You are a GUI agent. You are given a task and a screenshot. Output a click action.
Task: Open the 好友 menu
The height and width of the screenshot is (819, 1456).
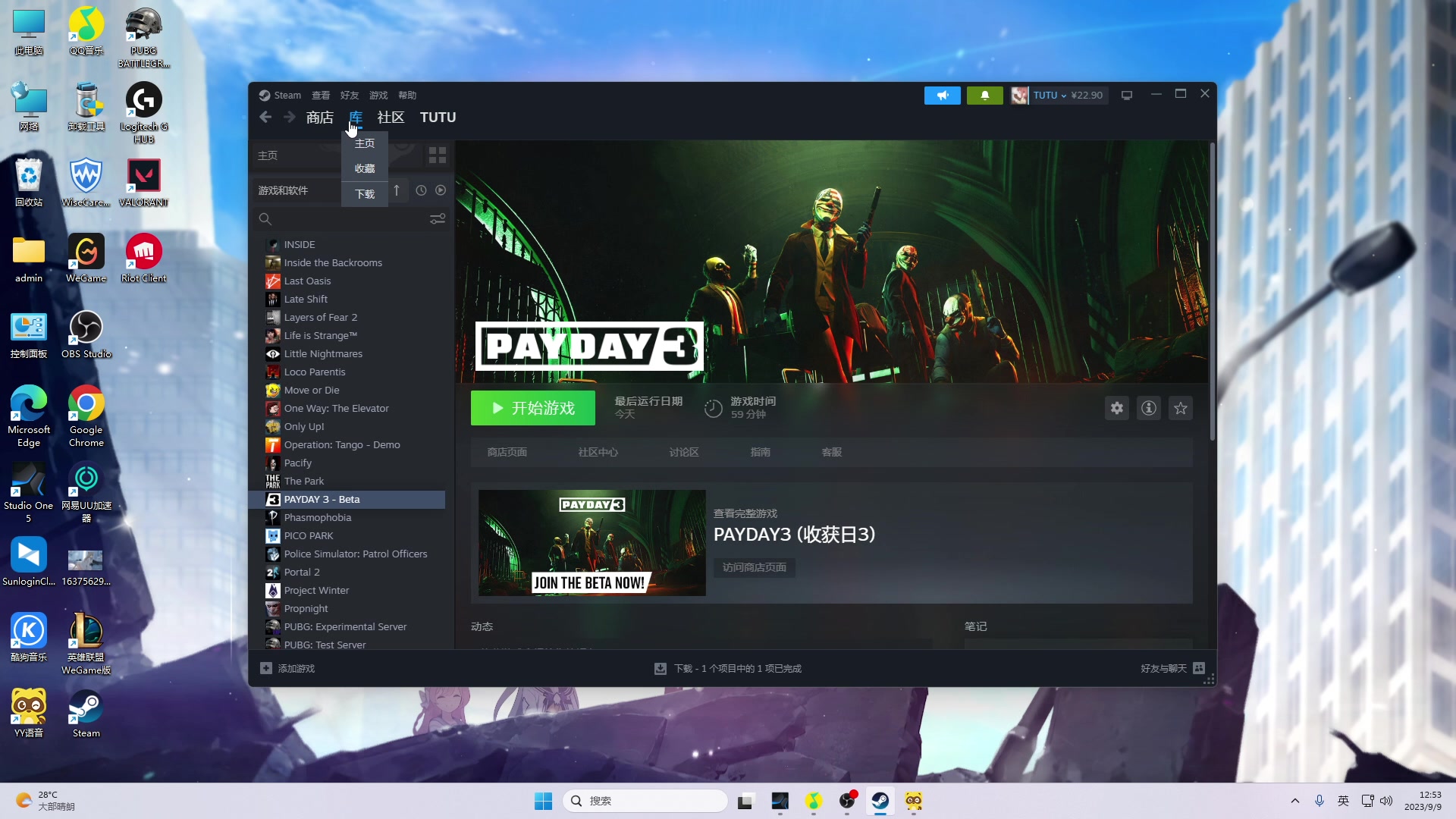tap(350, 96)
